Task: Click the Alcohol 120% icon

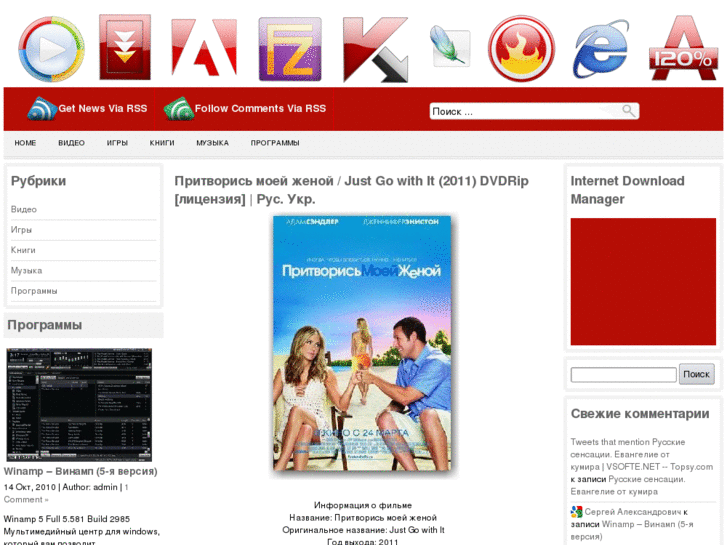Action: click(x=683, y=48)
